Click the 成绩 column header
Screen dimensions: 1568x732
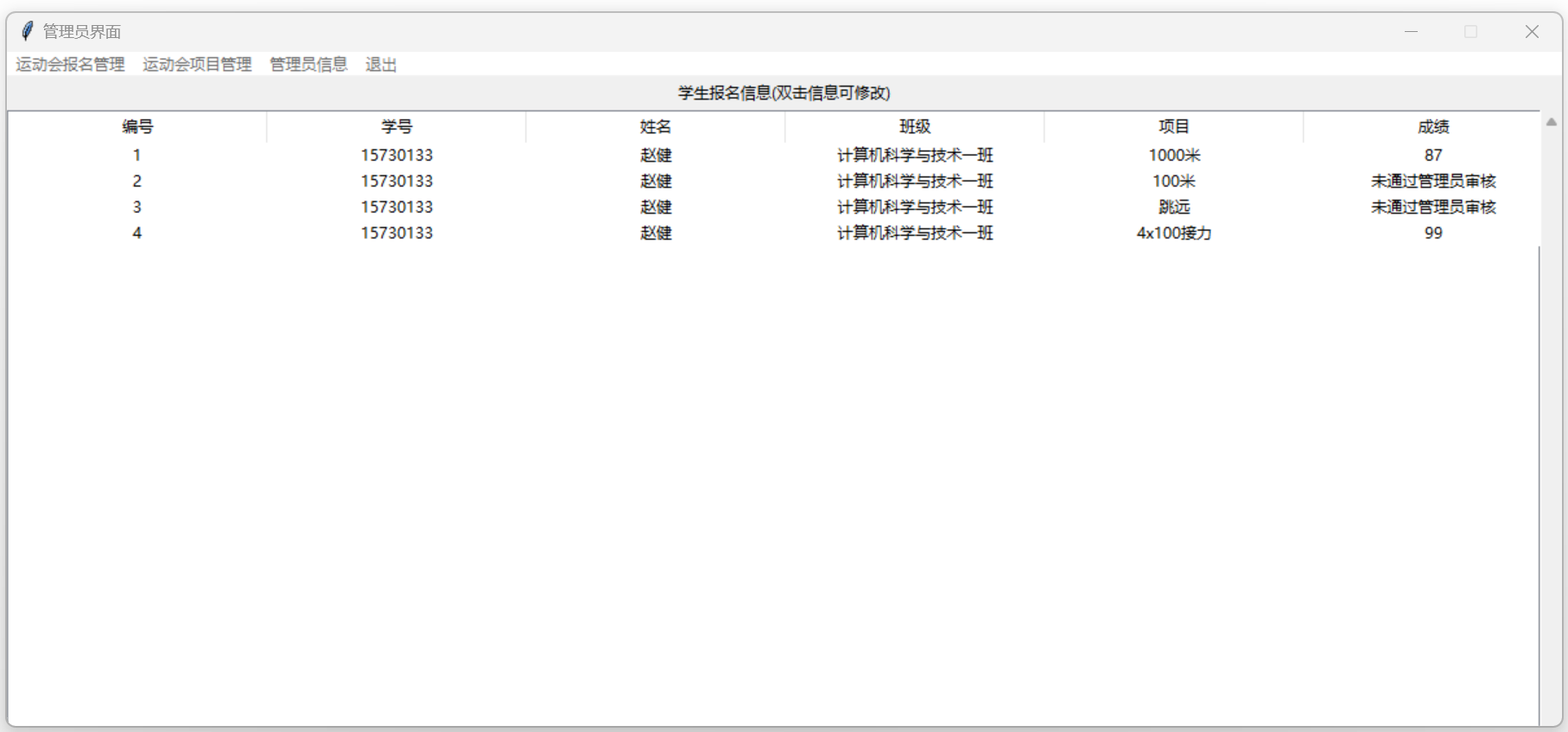coord(1422,127)
